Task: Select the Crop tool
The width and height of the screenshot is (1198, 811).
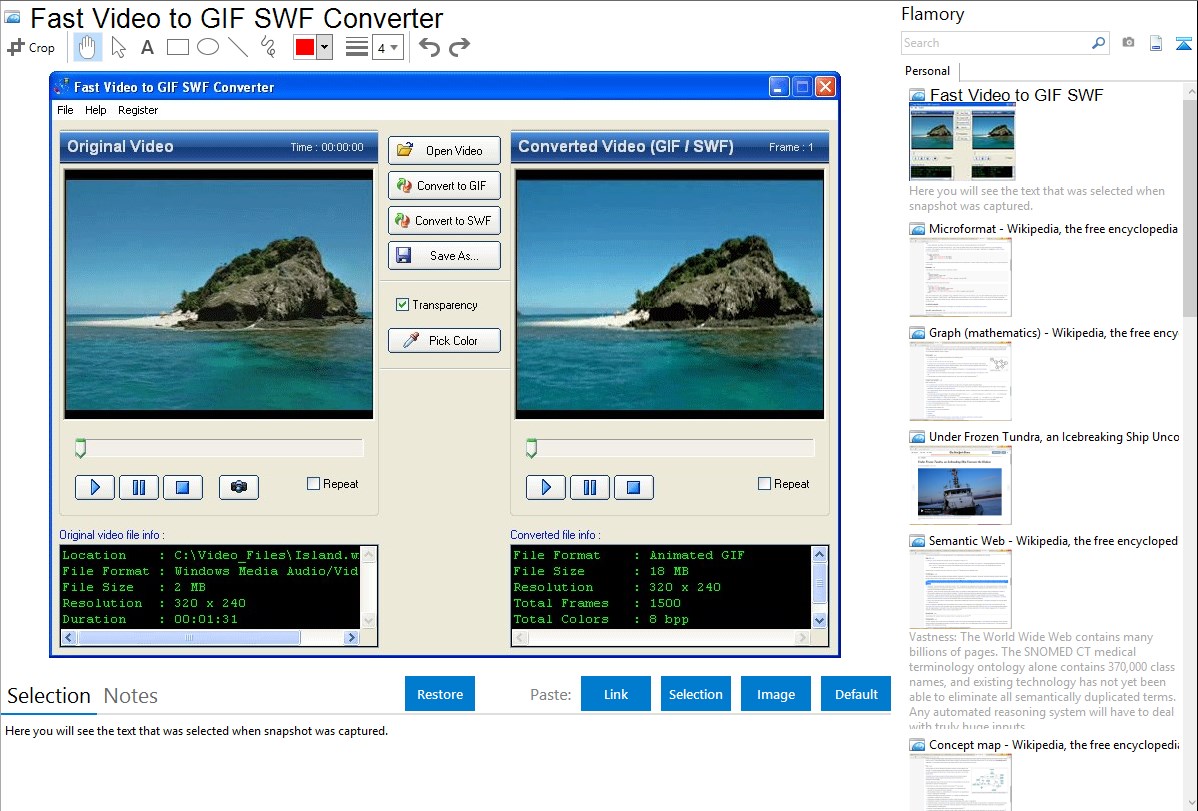Action: pyautogui.click(x=31, y=47)
